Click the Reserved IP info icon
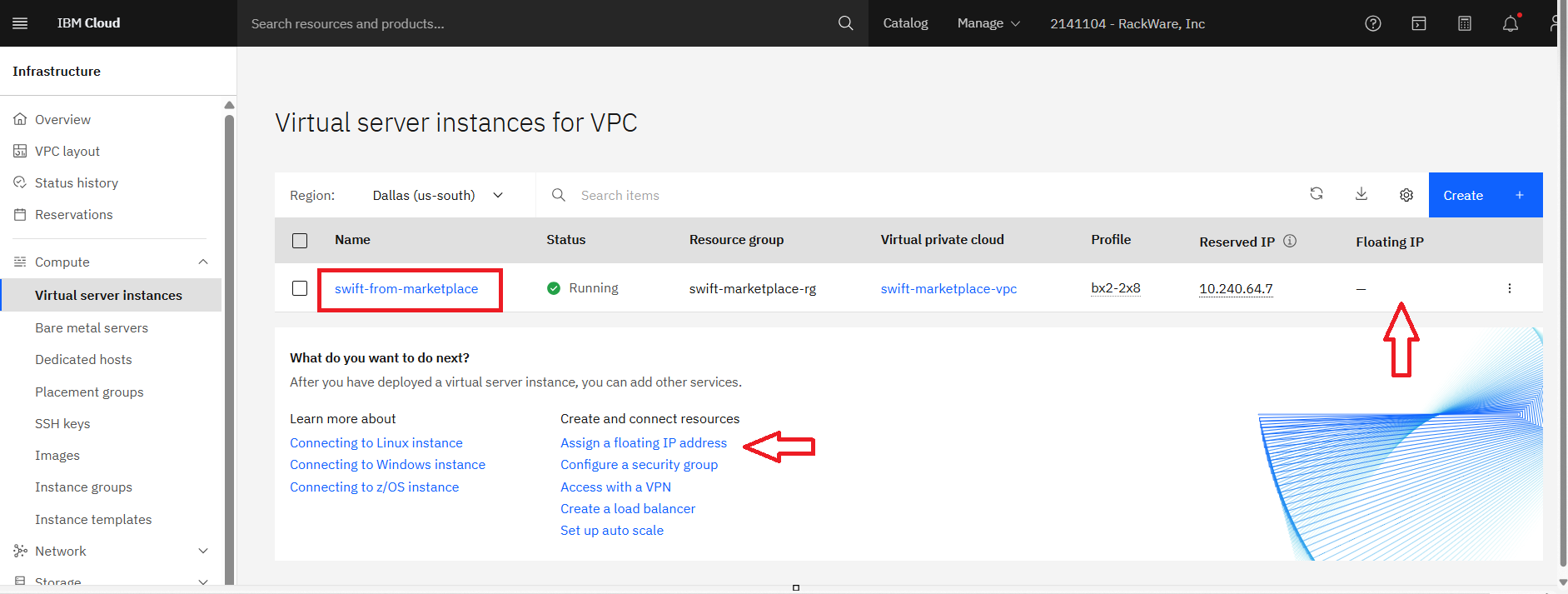 click(1290, 241)
